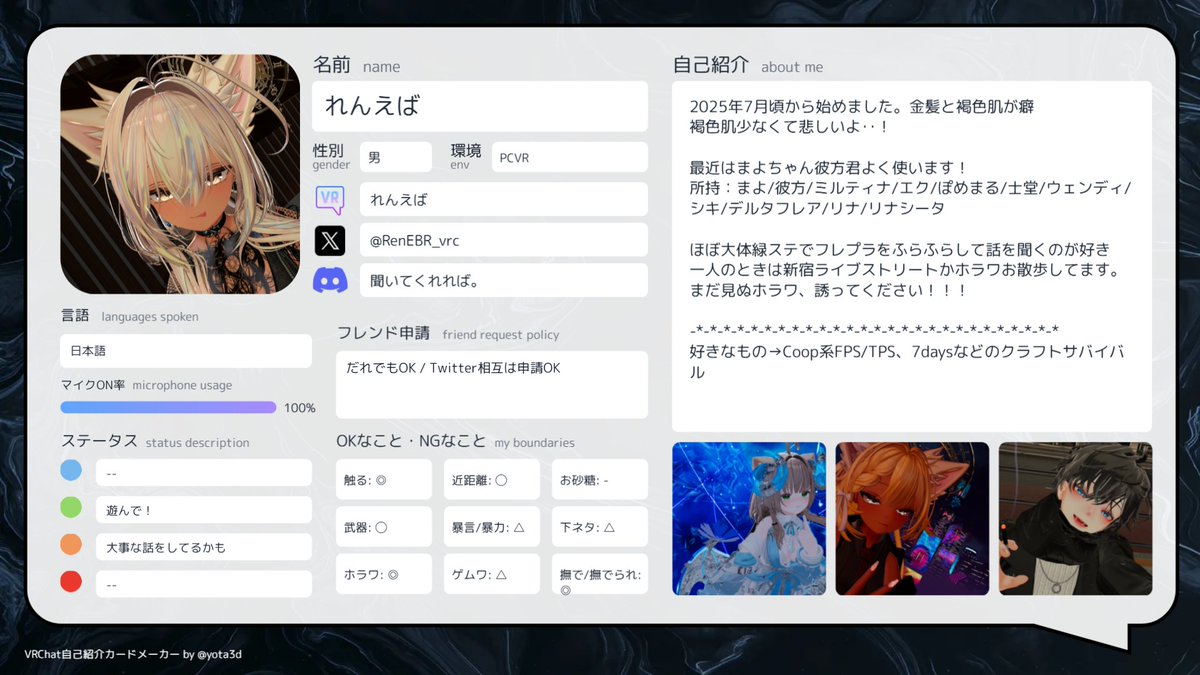This screenshot has width=1200, height=675.
Task: Click the friend request policy text box
Action: point(492,384)
